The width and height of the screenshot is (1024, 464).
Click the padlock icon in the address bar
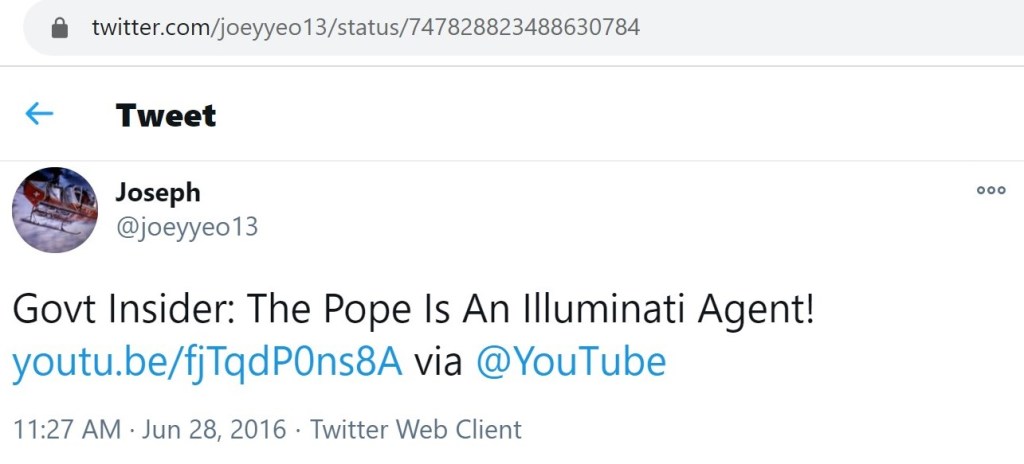[x=59, y=27]
